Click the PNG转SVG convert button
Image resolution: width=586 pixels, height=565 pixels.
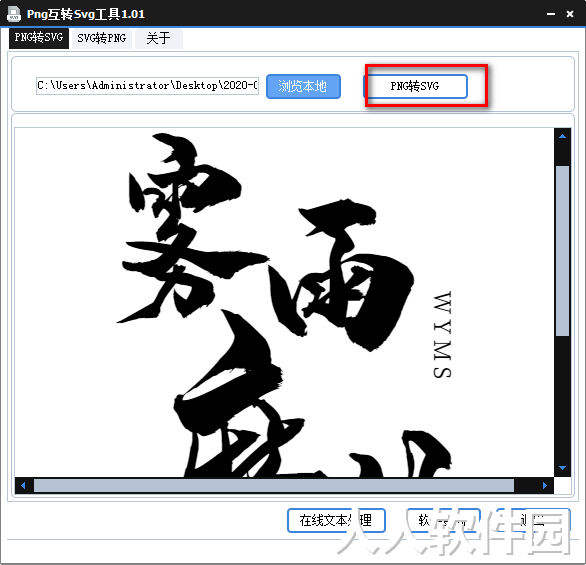pyautogui.click(x=416, y=86)
